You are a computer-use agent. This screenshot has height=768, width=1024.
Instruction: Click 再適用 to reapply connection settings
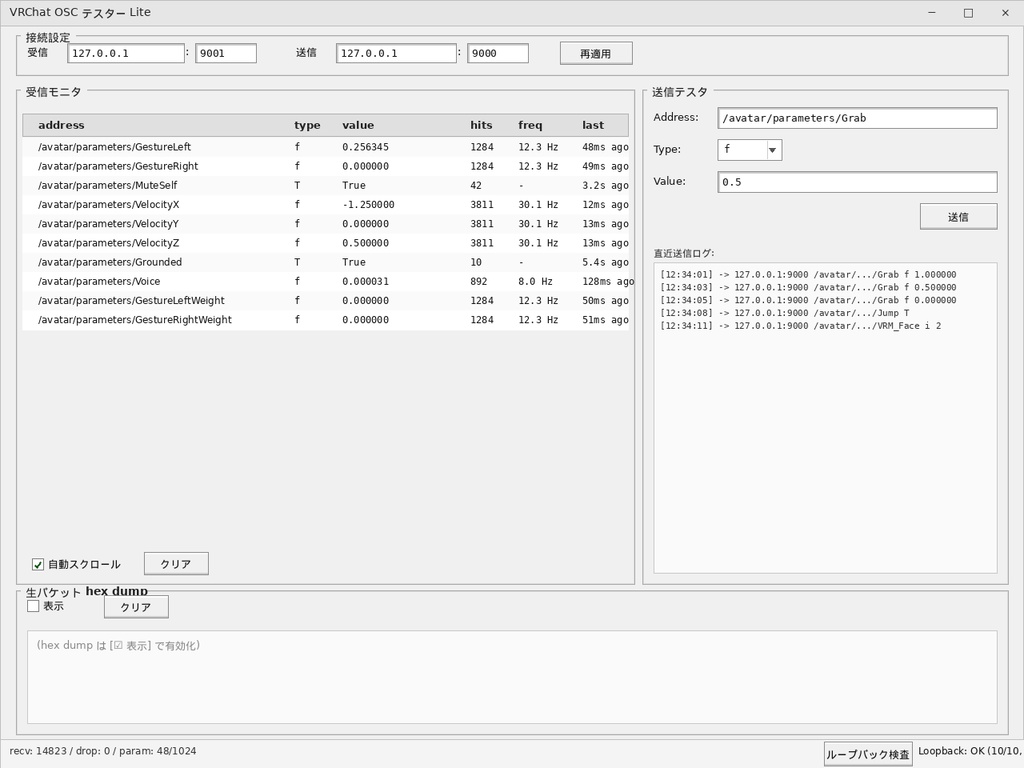click(x=595, y=53)
